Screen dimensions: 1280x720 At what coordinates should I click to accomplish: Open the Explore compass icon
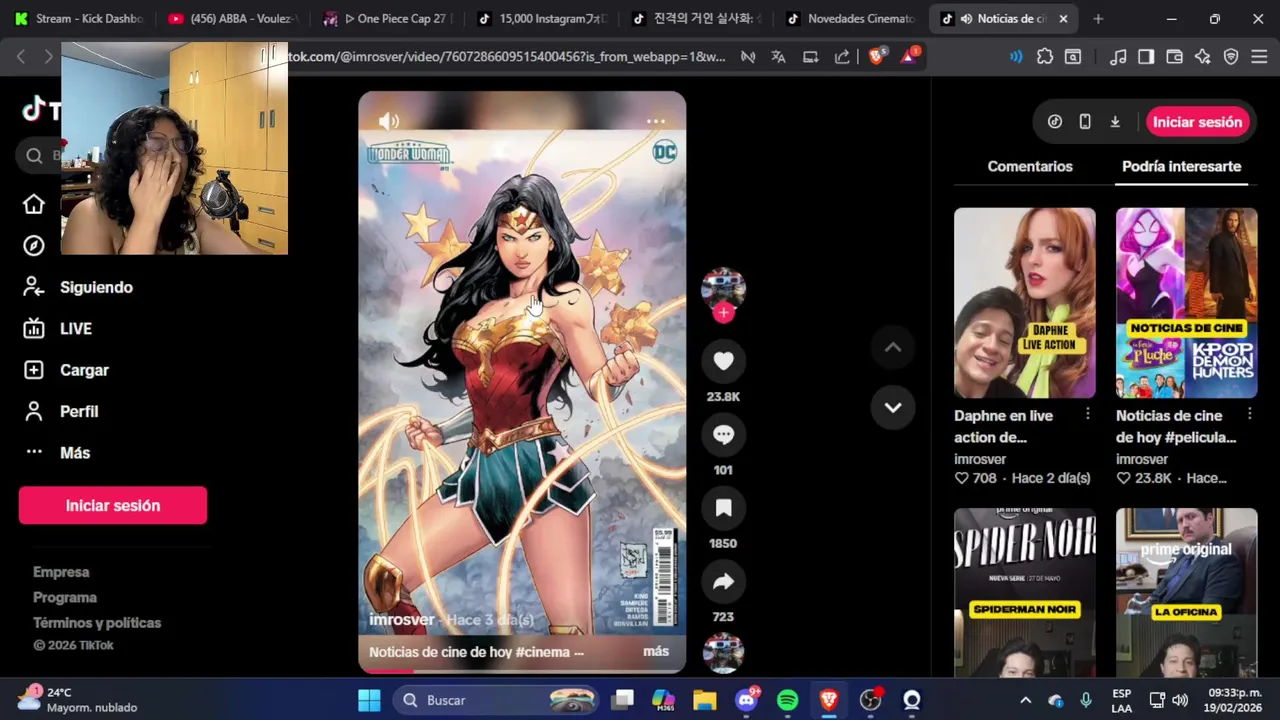34,246
